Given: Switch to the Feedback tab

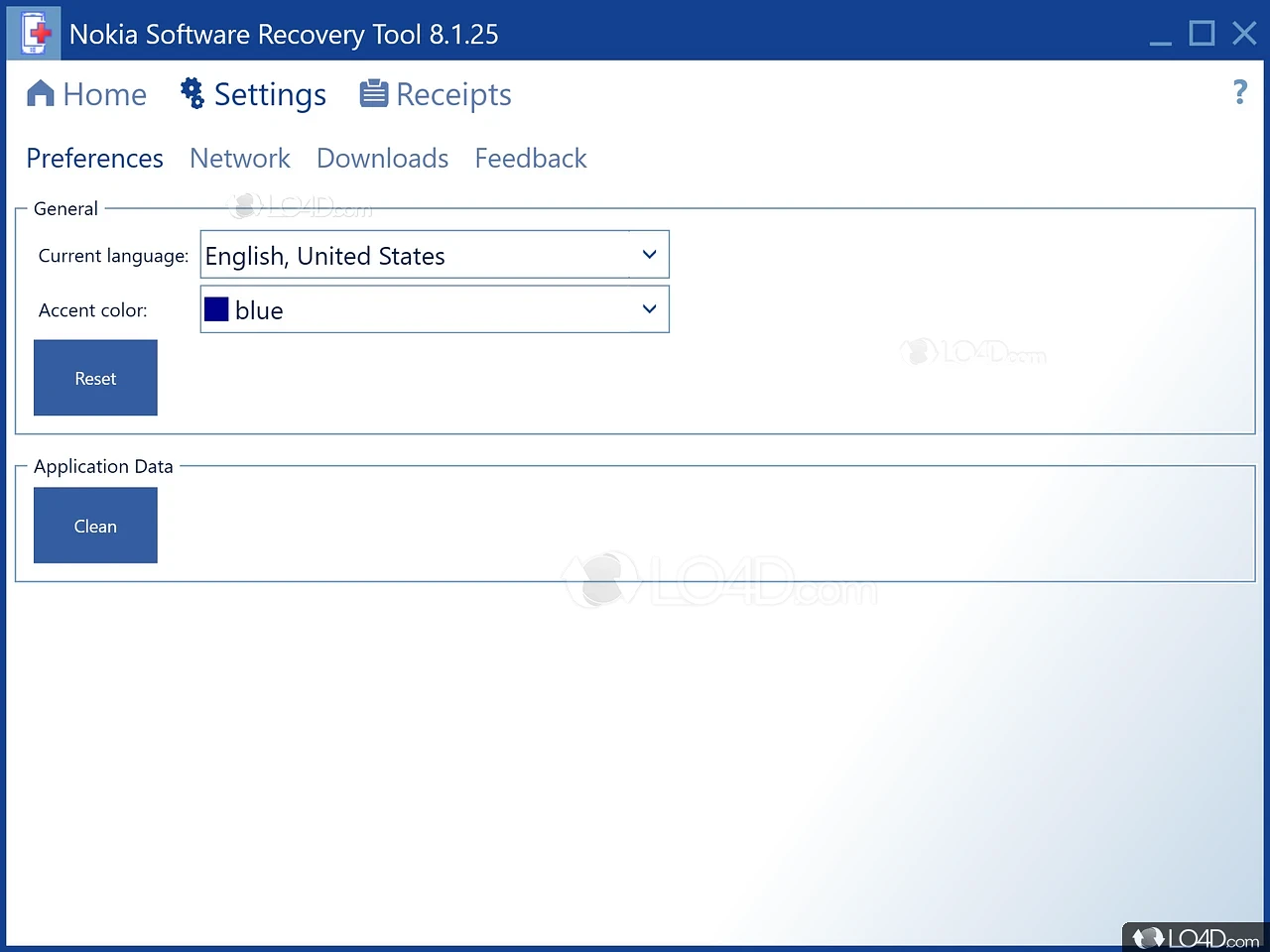Looking at the screenshot, I should point(531,159).
